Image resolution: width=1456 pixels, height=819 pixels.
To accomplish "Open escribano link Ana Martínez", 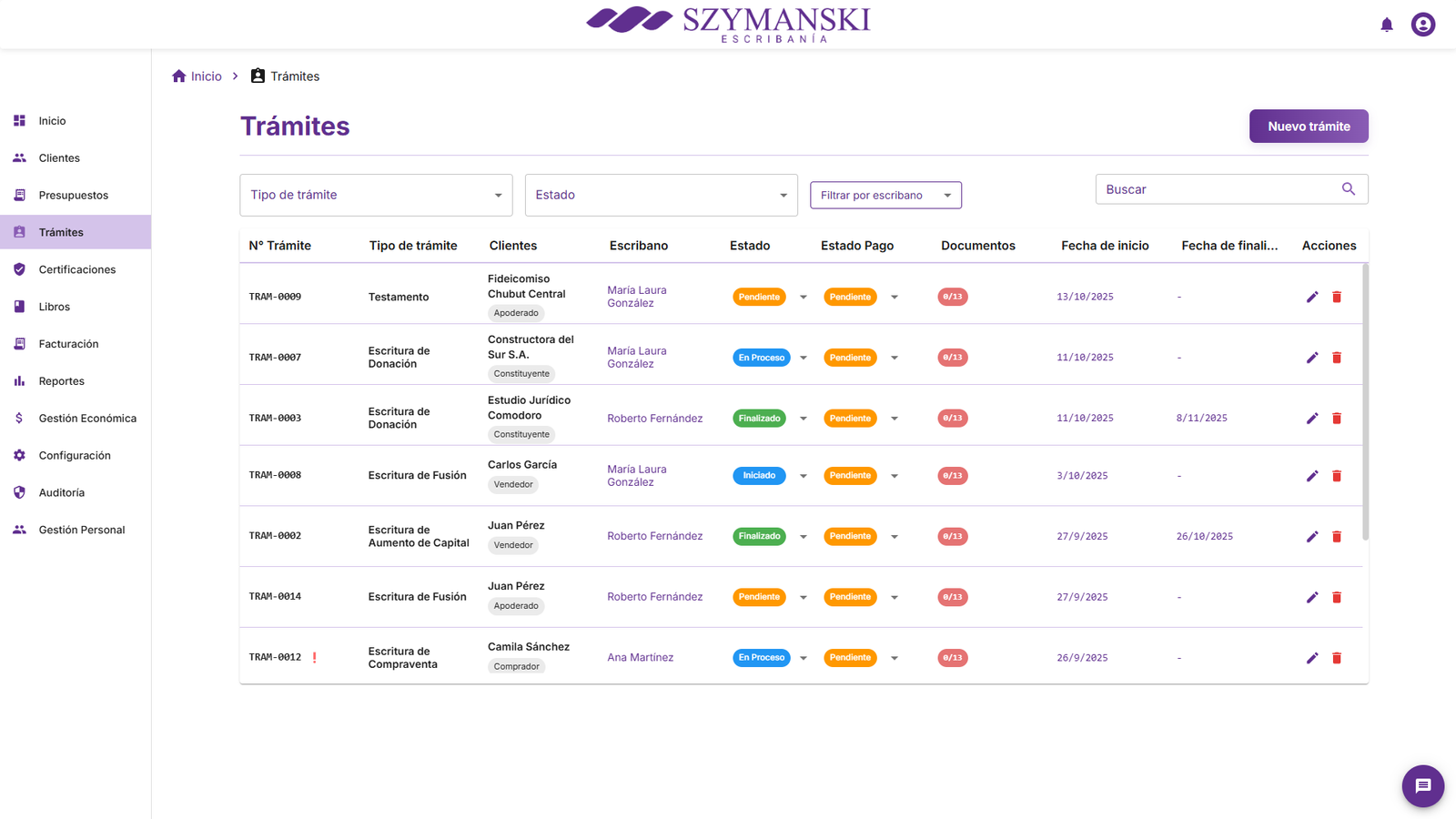I will click(640, 657).
